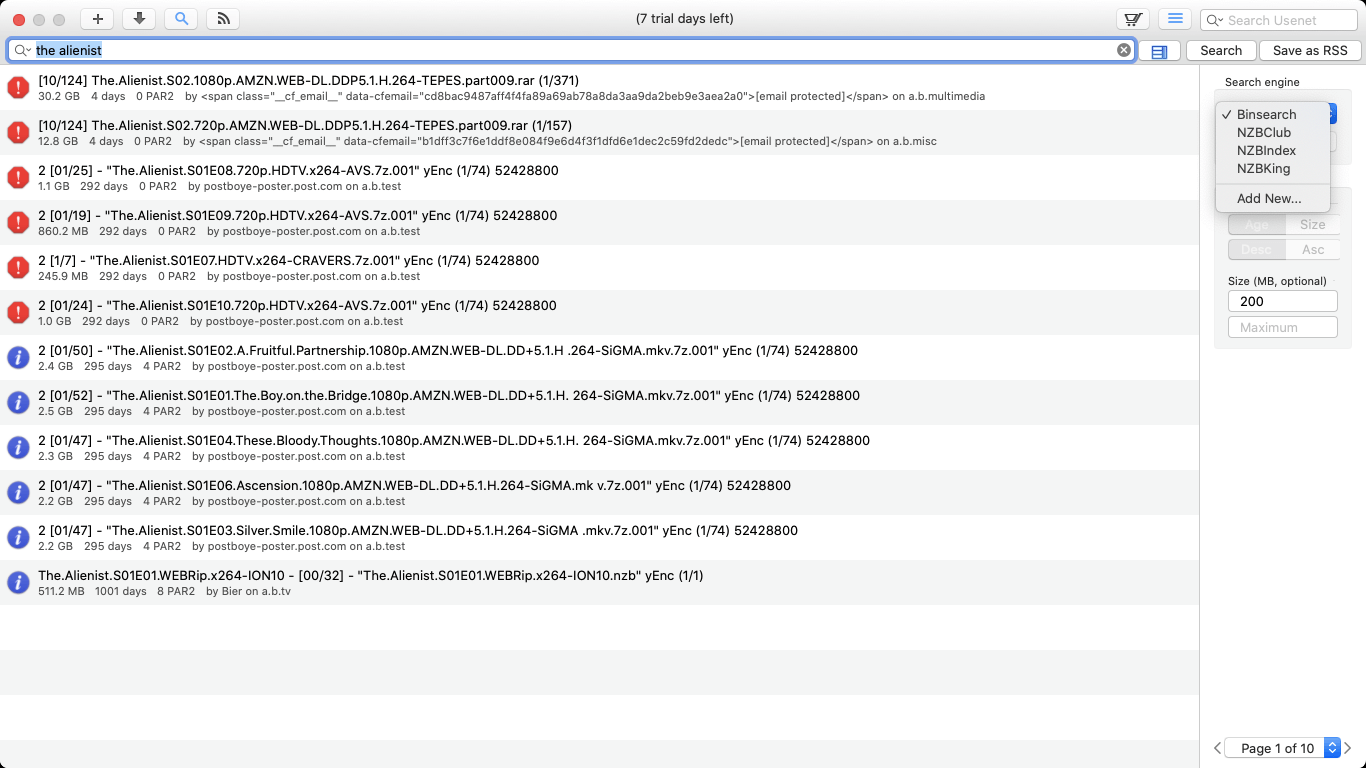Viewport: 1366px width, 768px height.
Task: Click the Search Usenet field
Action: [x=1280, y=20]
